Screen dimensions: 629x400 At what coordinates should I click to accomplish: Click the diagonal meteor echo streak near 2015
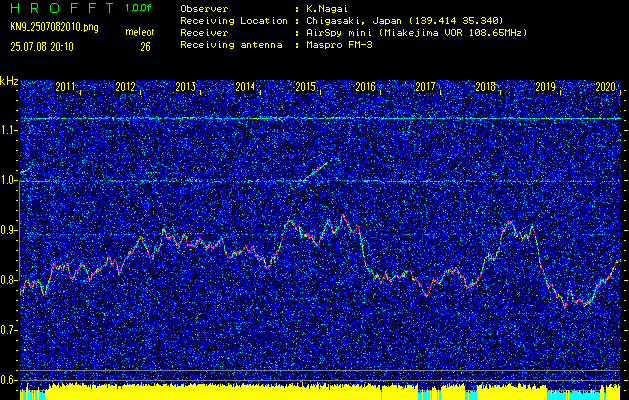tap(314, 172)
